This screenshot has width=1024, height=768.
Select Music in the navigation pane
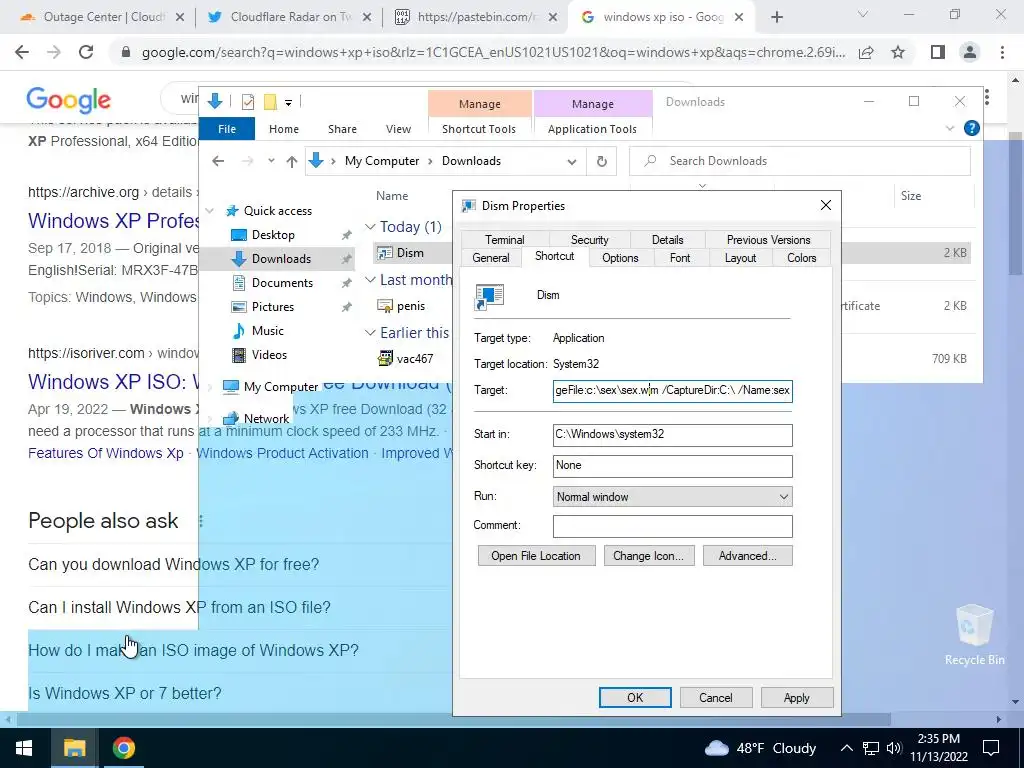tap(268, 330)
